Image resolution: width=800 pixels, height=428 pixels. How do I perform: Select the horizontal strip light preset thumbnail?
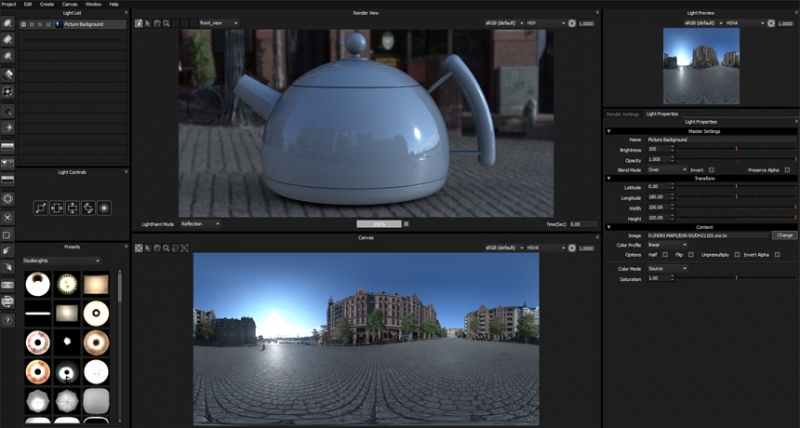click(x=38, y=313)
